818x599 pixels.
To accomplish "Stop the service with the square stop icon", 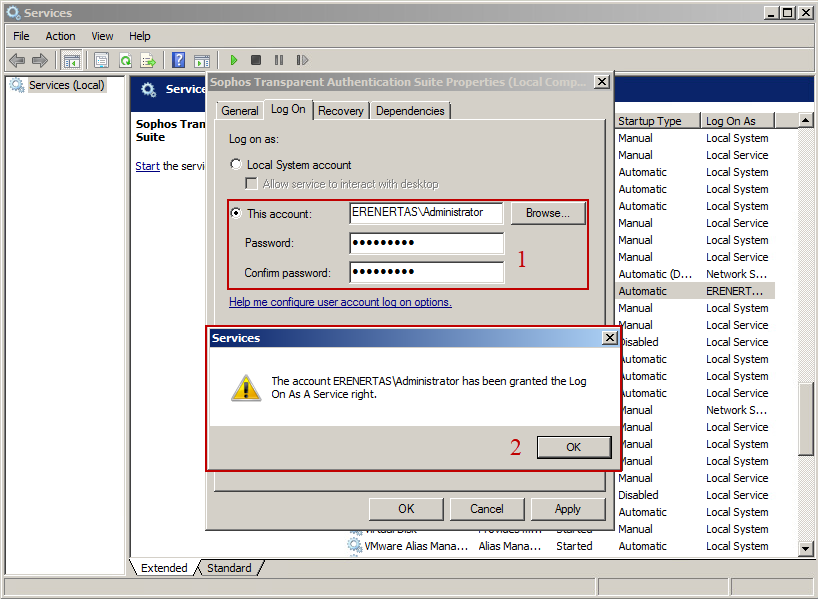I will 256,61.
